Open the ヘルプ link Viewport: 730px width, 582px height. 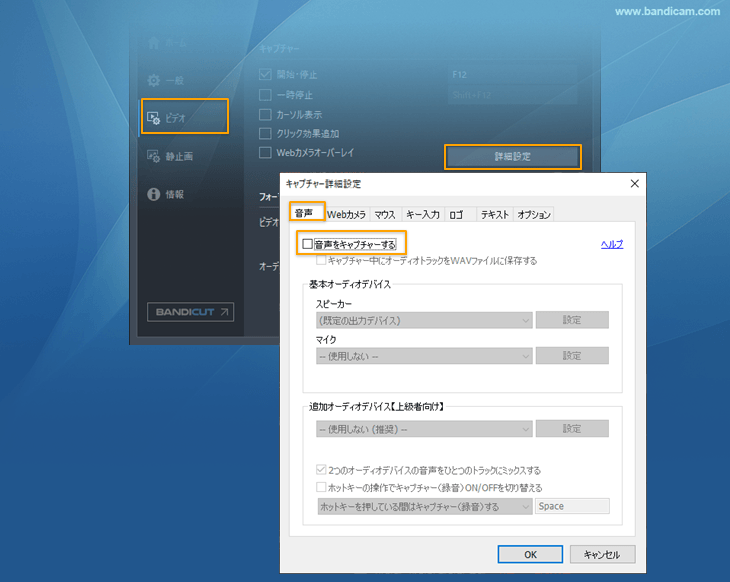click(x=612, y=244)
